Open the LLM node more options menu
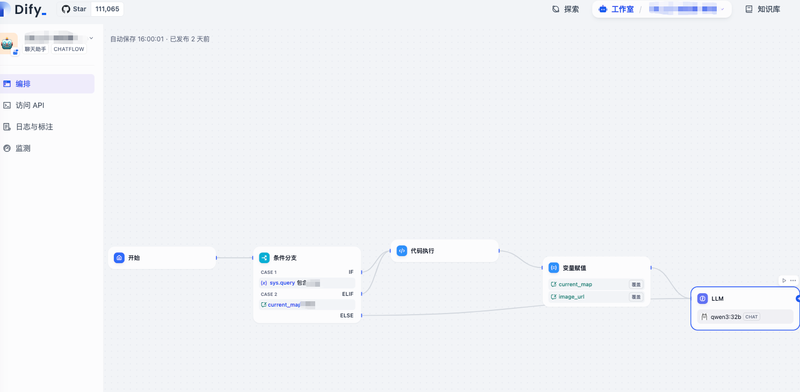The image size is (800, 392). point(792,280)
